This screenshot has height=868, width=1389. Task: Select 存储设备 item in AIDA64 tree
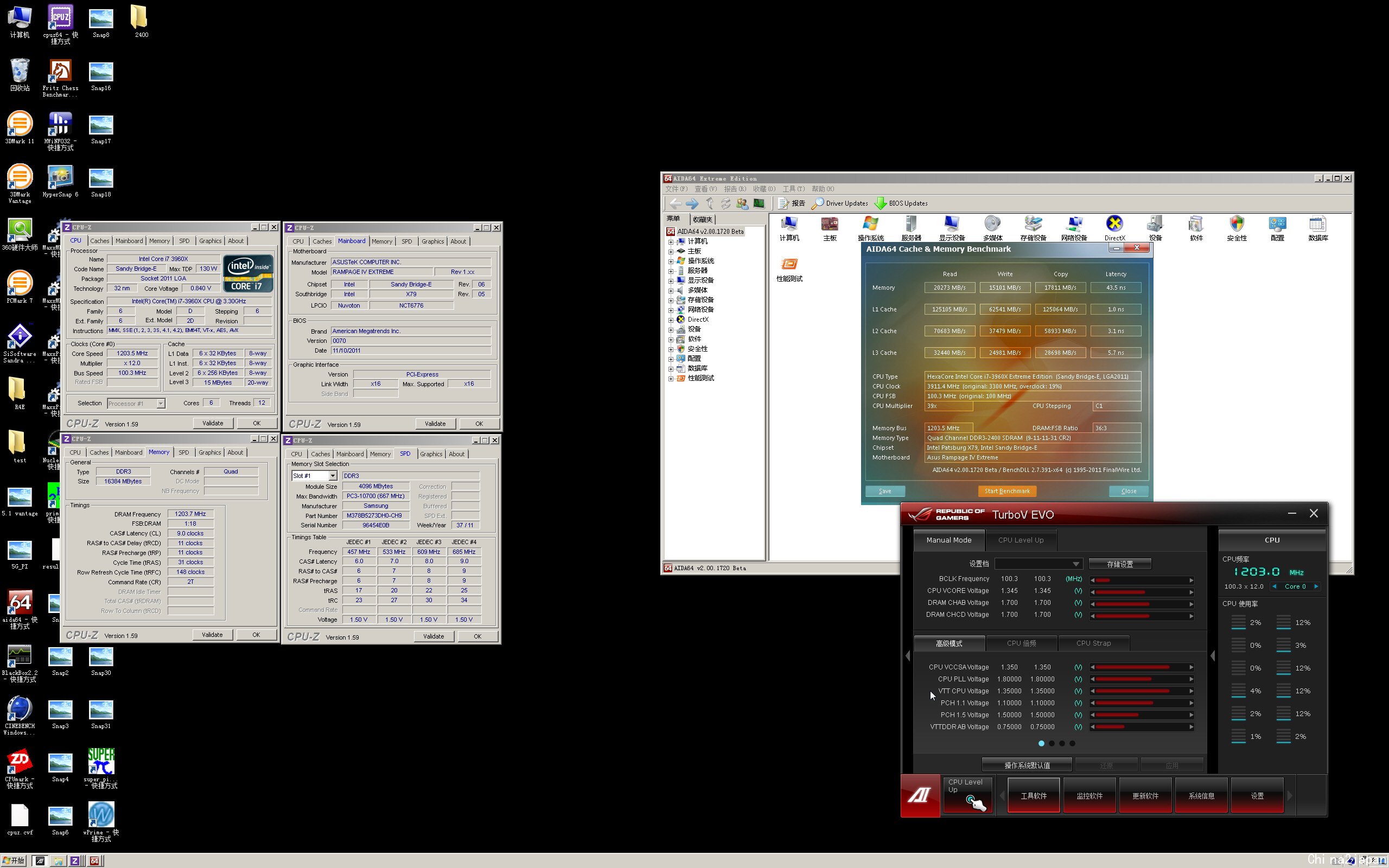(701, 300)
